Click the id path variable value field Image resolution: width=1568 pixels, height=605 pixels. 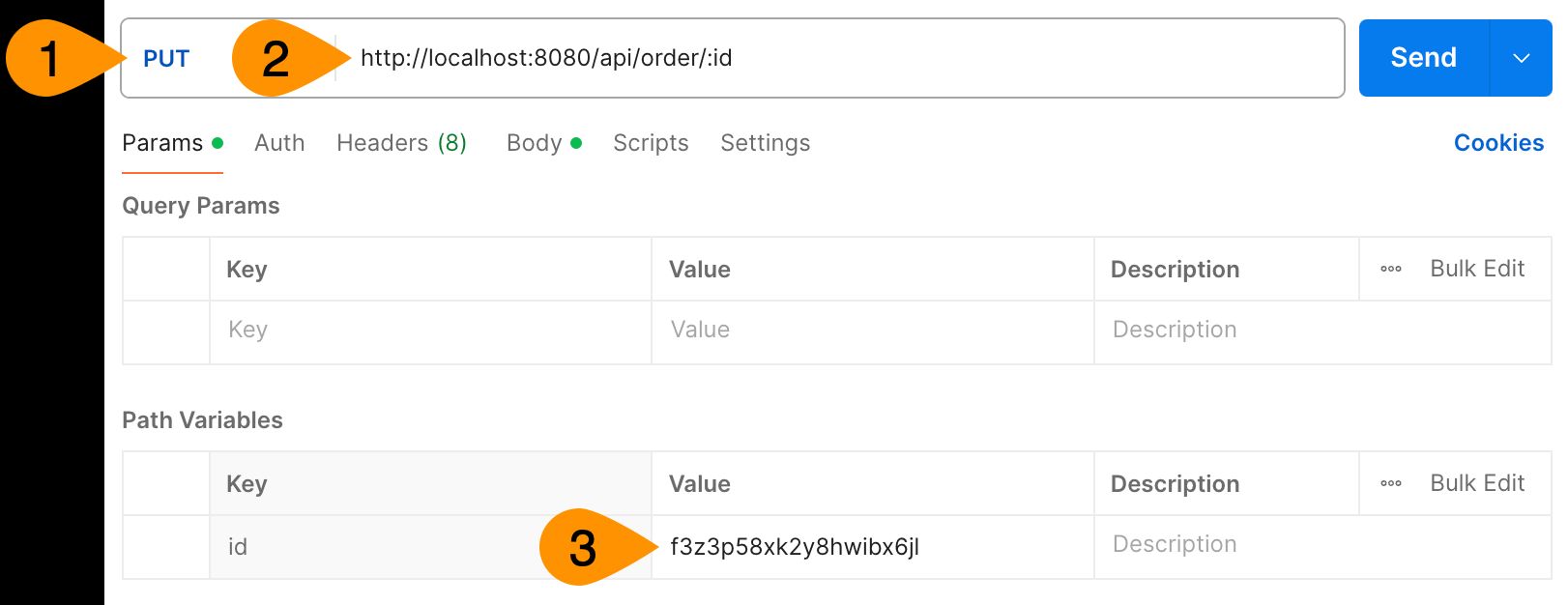(x=873, y=547)
